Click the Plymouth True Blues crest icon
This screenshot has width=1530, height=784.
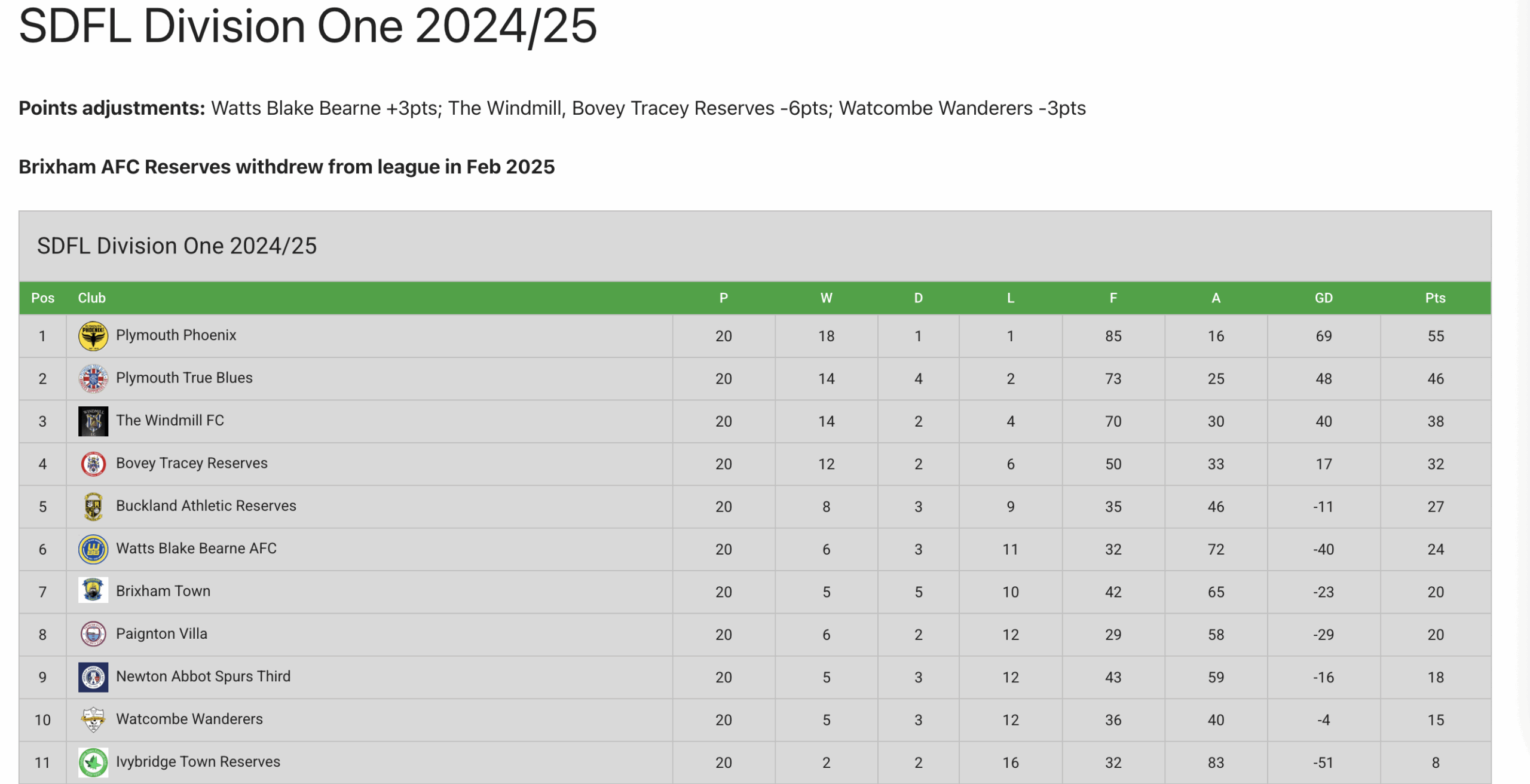click(93, 379)
